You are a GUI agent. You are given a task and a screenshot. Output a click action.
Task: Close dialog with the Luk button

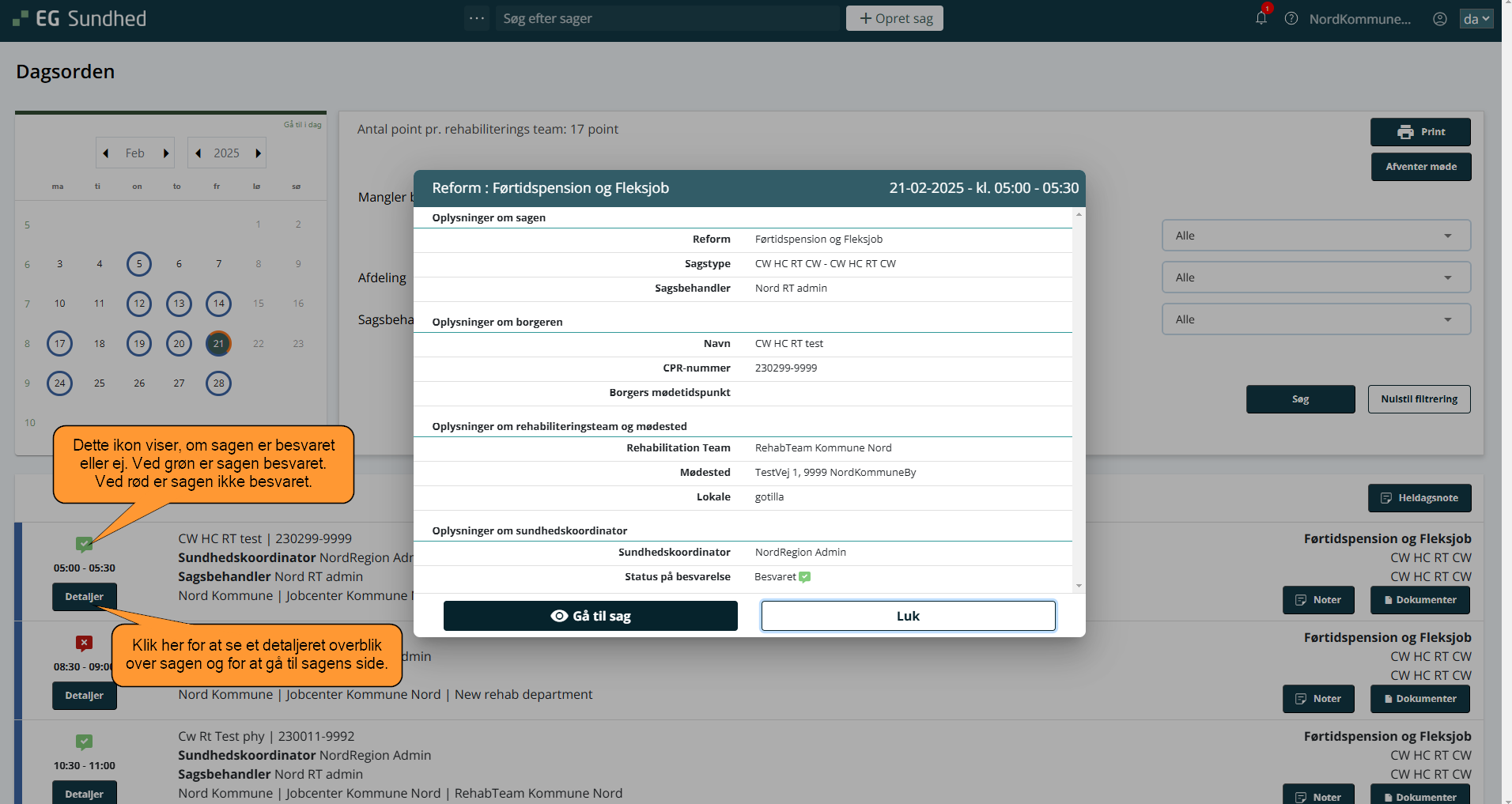pos(908,616)
